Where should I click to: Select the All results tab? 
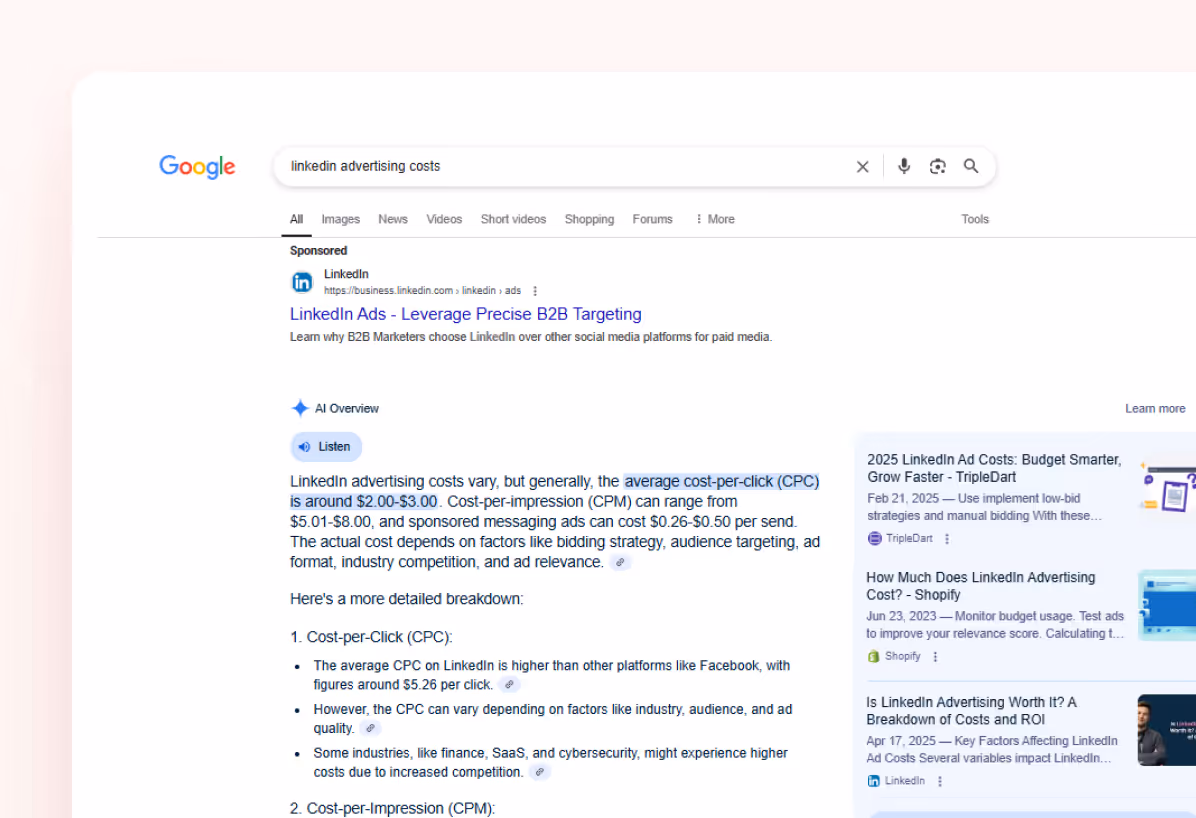[296, 219]
